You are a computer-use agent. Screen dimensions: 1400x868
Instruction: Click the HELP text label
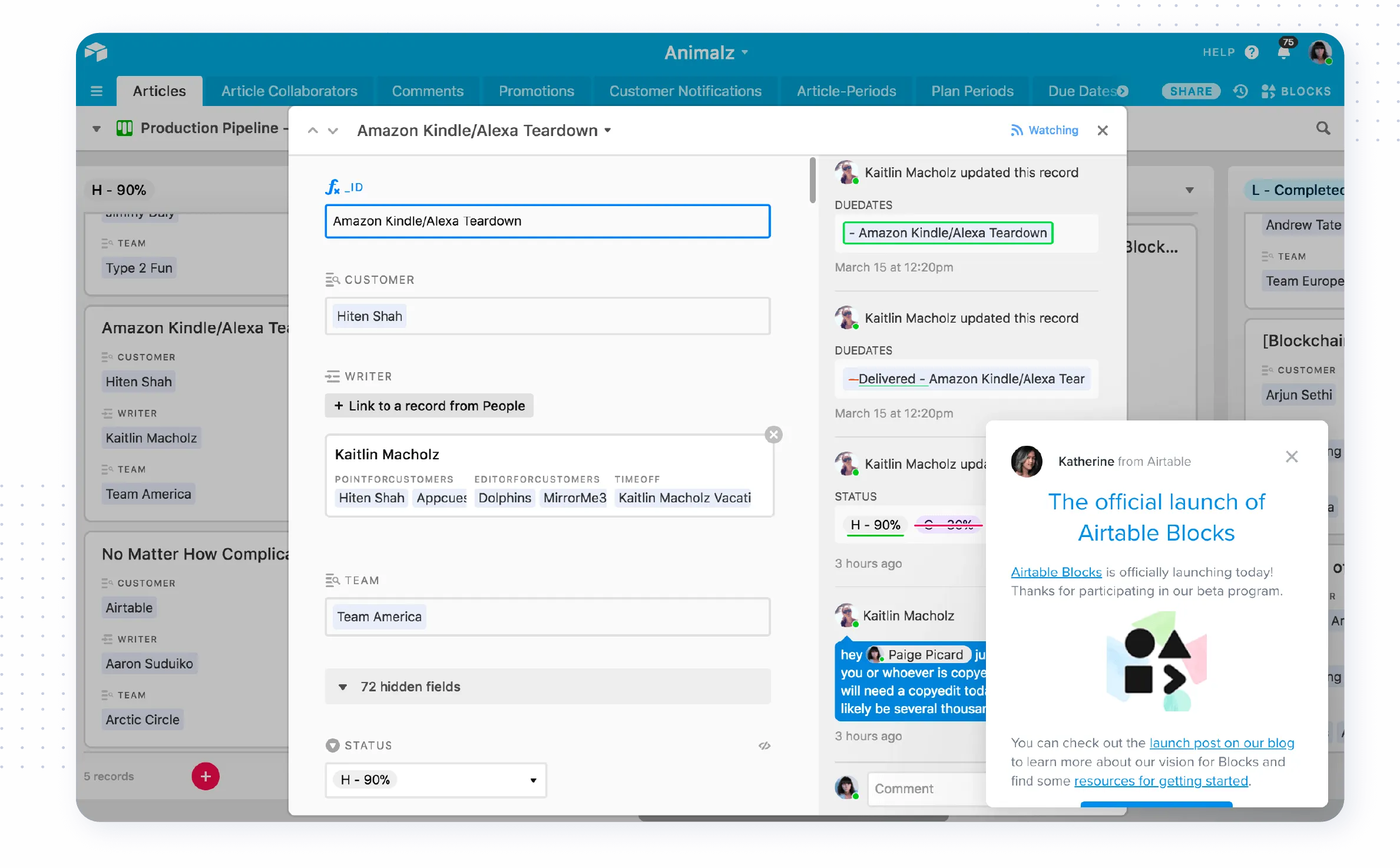[1219, 52]
